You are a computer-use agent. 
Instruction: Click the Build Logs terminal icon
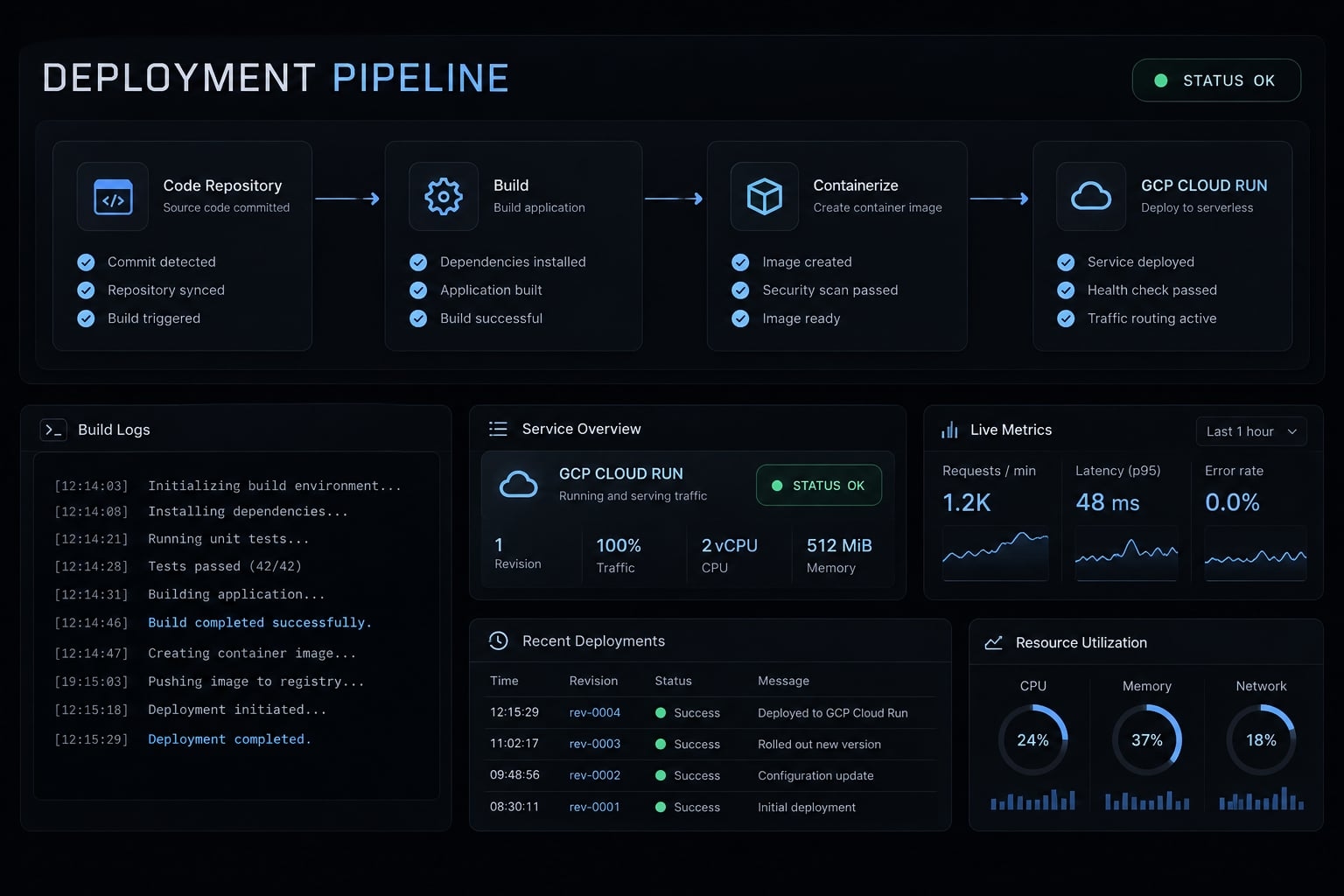click(53, 430)
